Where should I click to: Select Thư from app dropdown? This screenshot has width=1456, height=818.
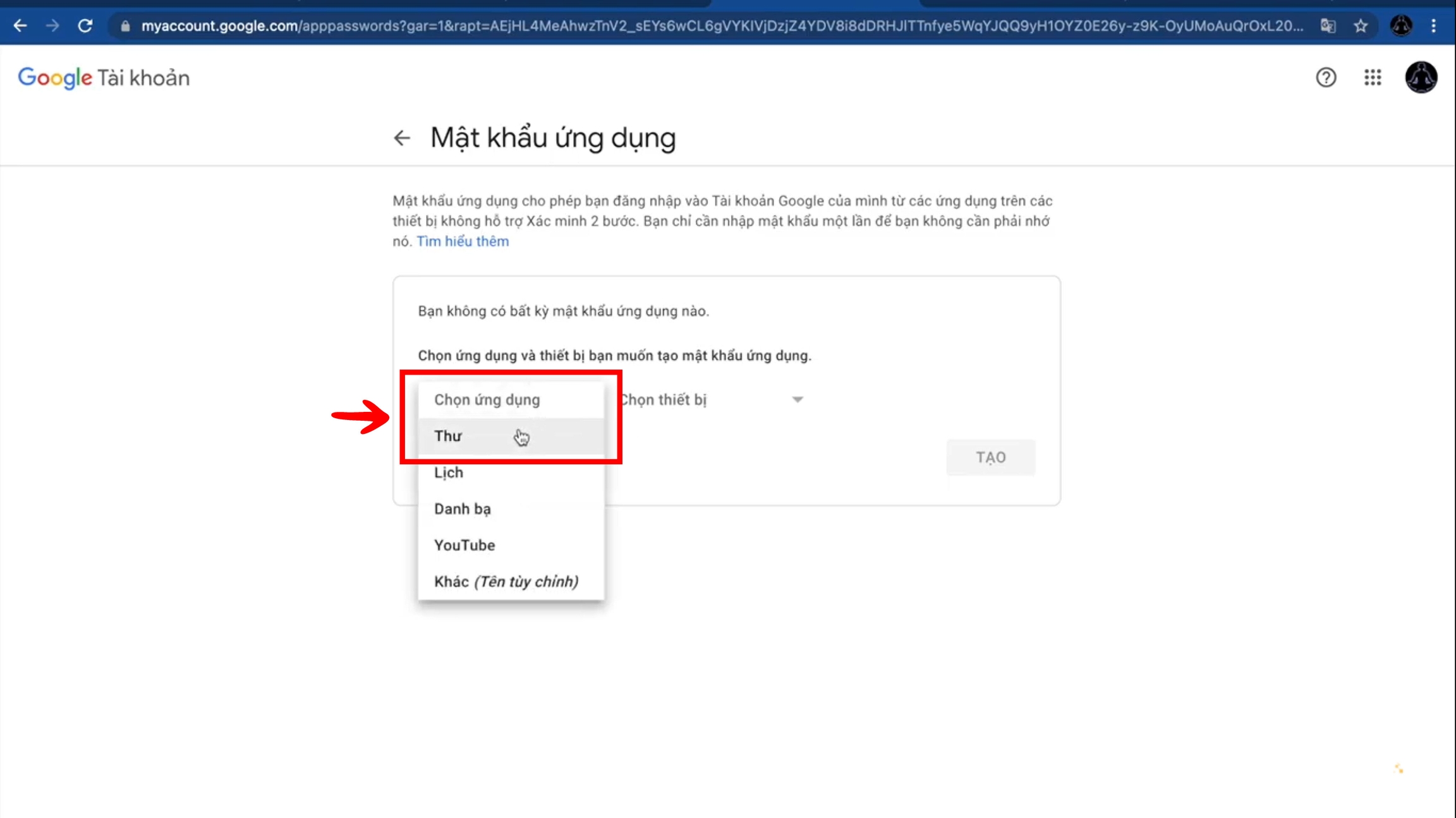click(448, 436)
